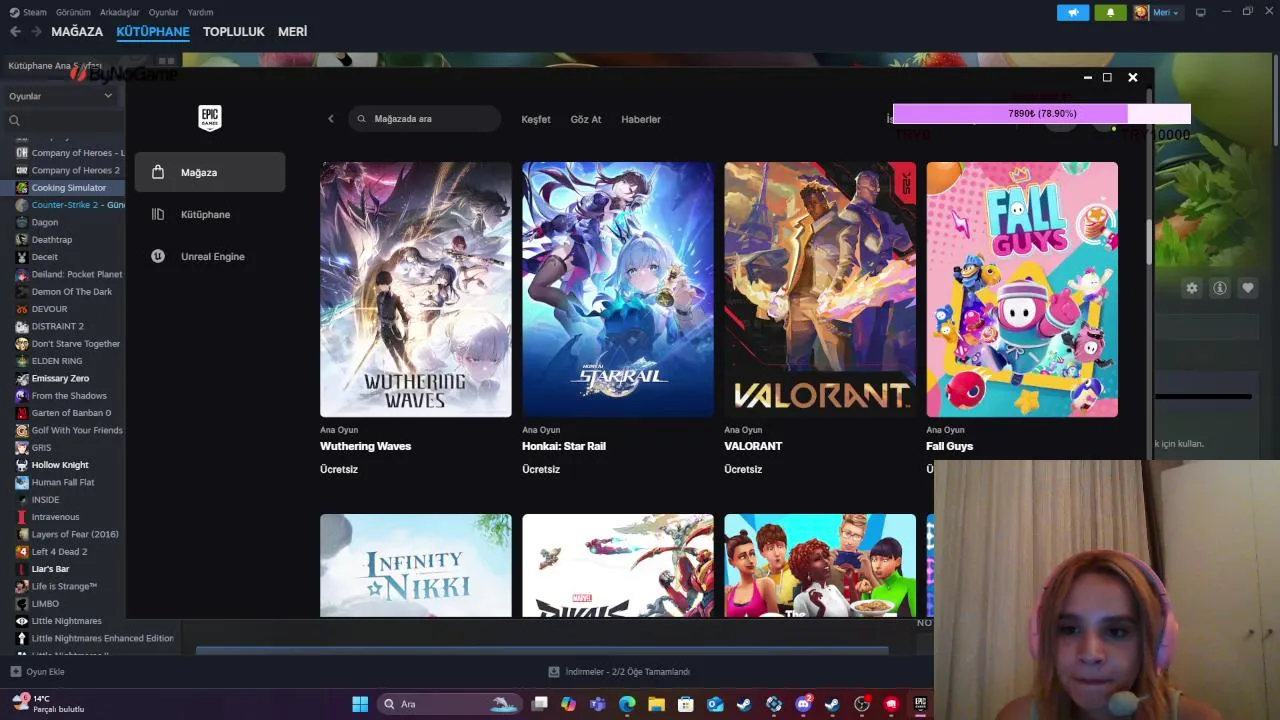Click Windows taskbar 'Ara' search box
The width and height of the screenshot is (1280, 720).
(448, 704)
